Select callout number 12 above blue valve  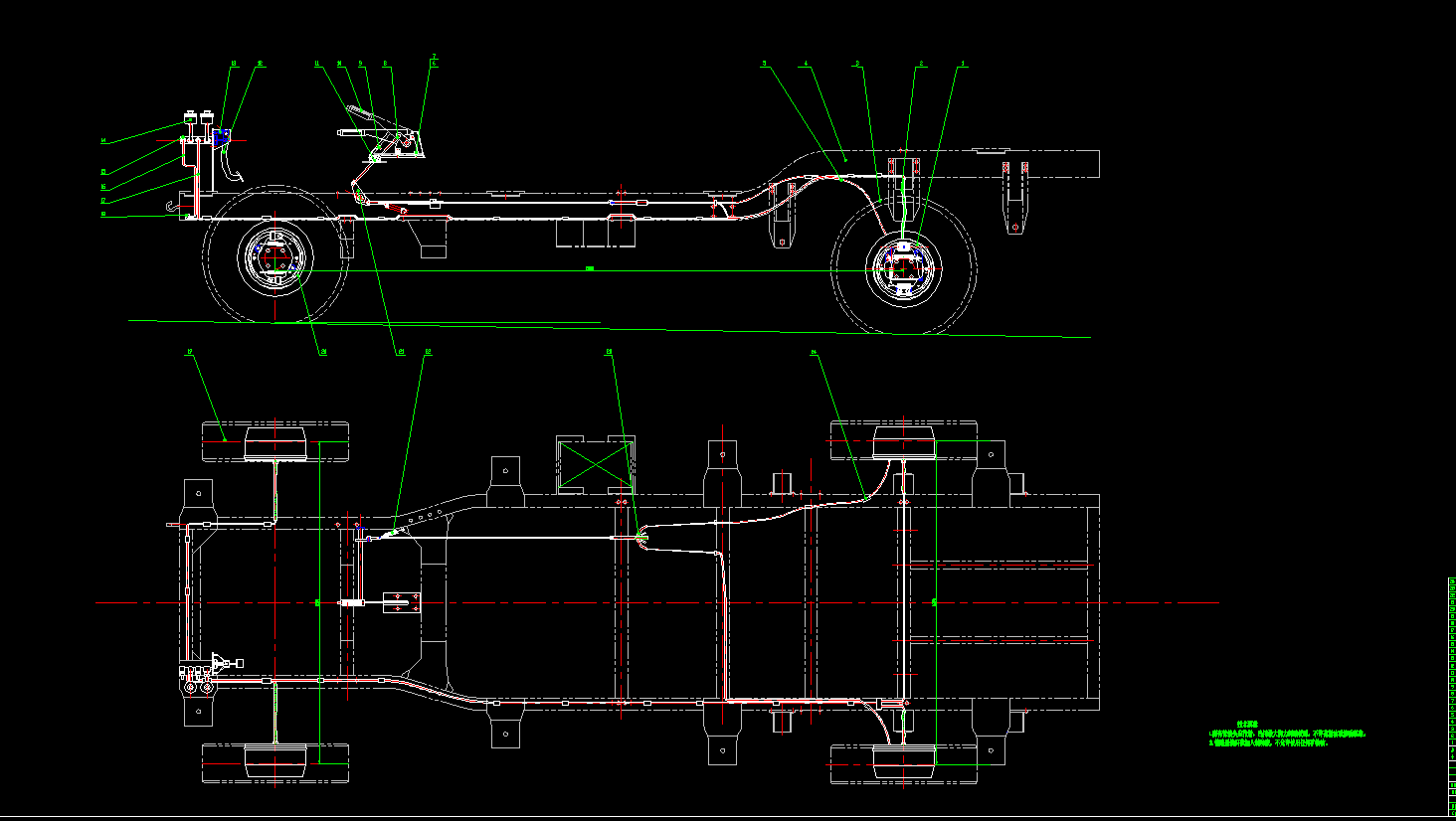(x=261, y=64)
